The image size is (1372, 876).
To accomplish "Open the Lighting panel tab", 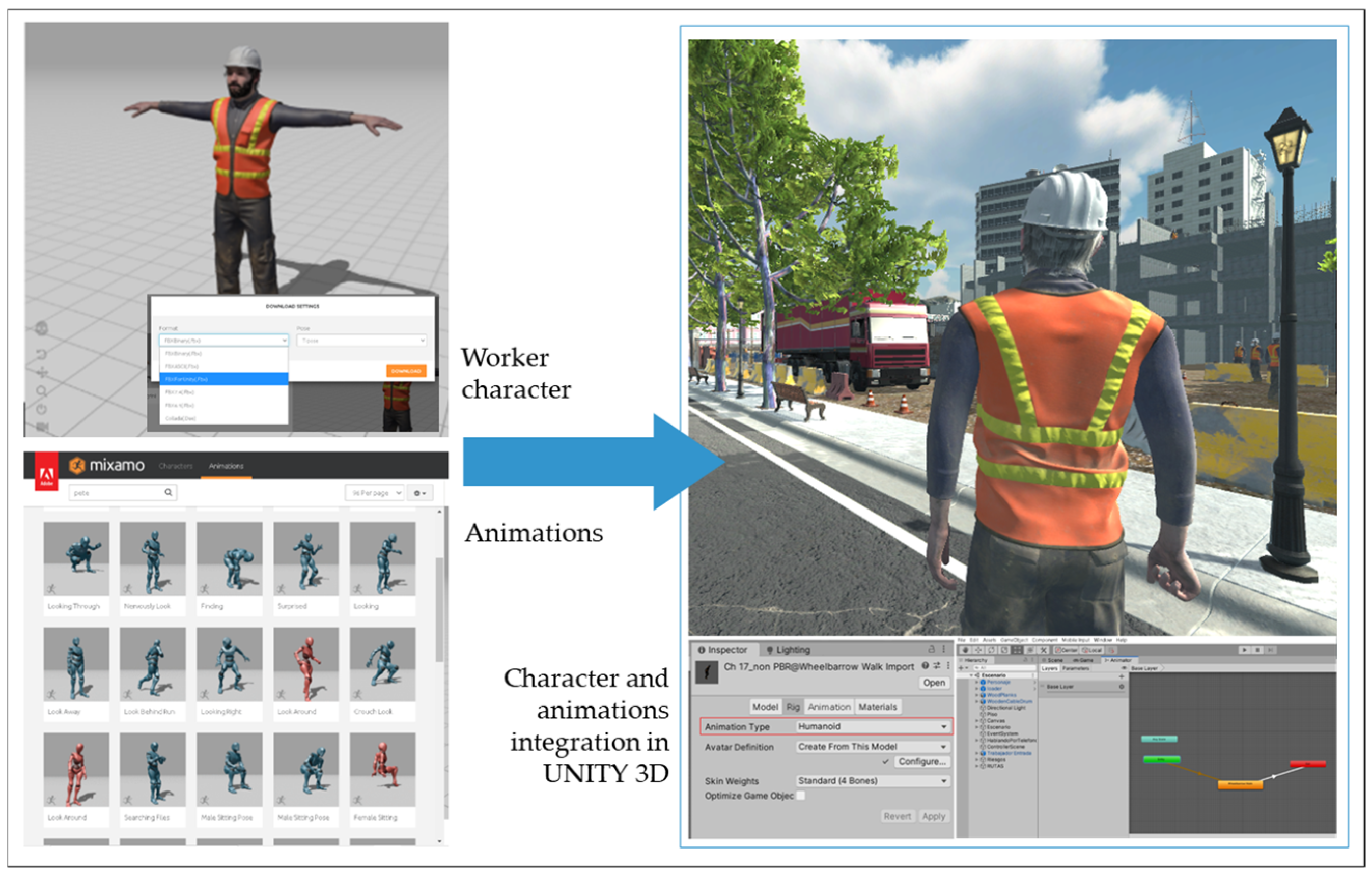I will point(788,650).
